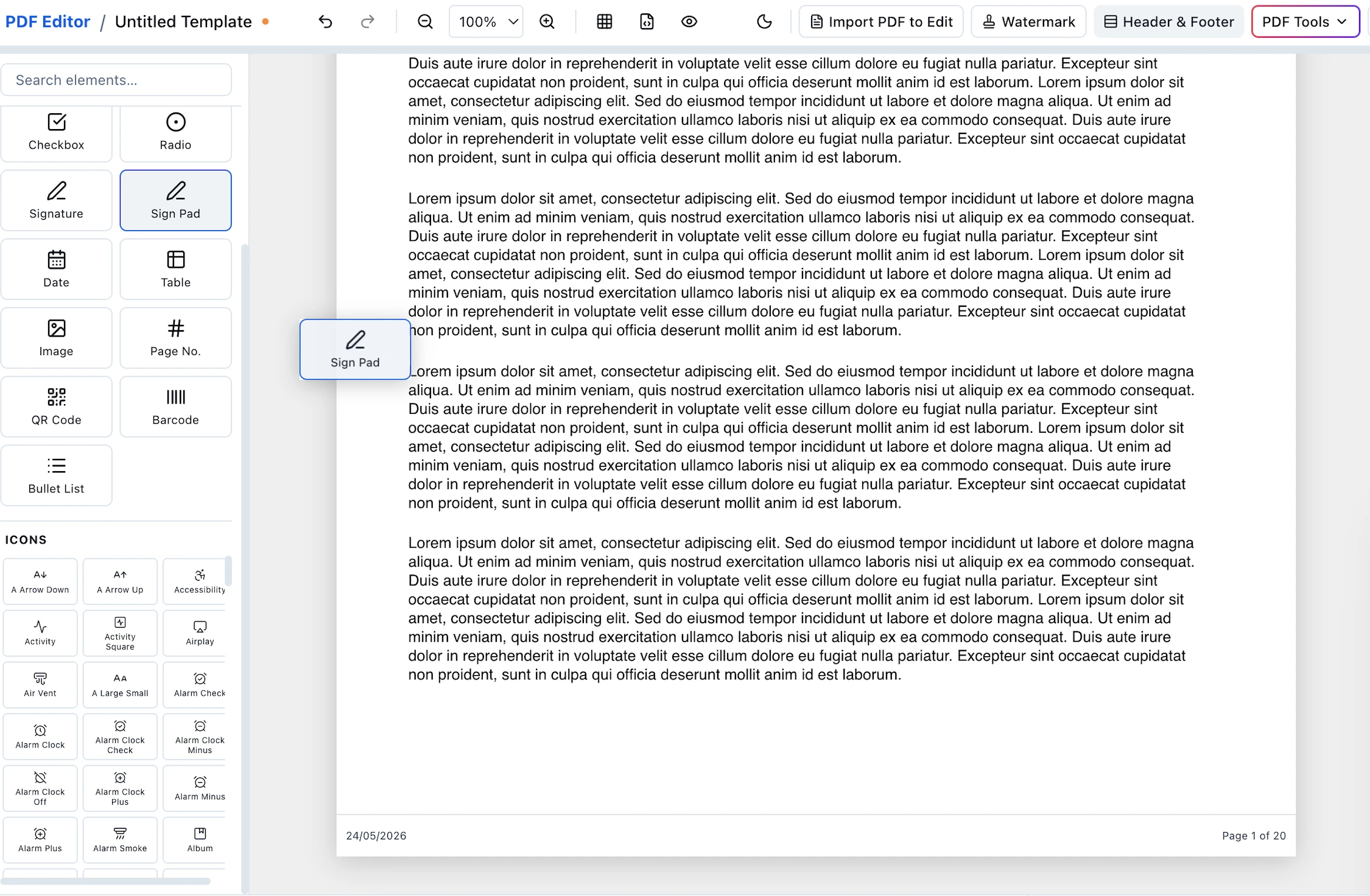Follow the PDF Editor breadcrumb link
1370x896 pixels.
tap(47, 22)
